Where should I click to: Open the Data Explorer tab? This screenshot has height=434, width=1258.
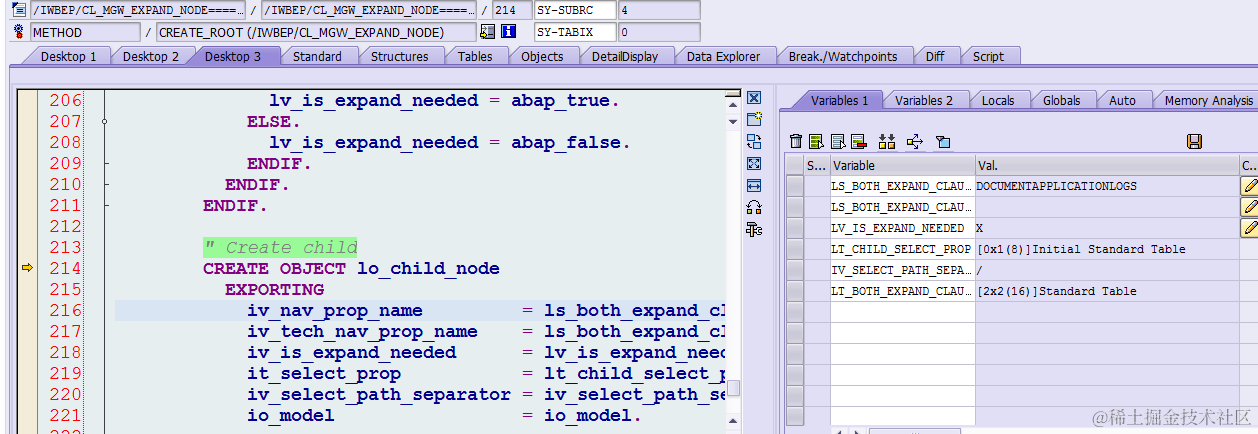point(723,56)
